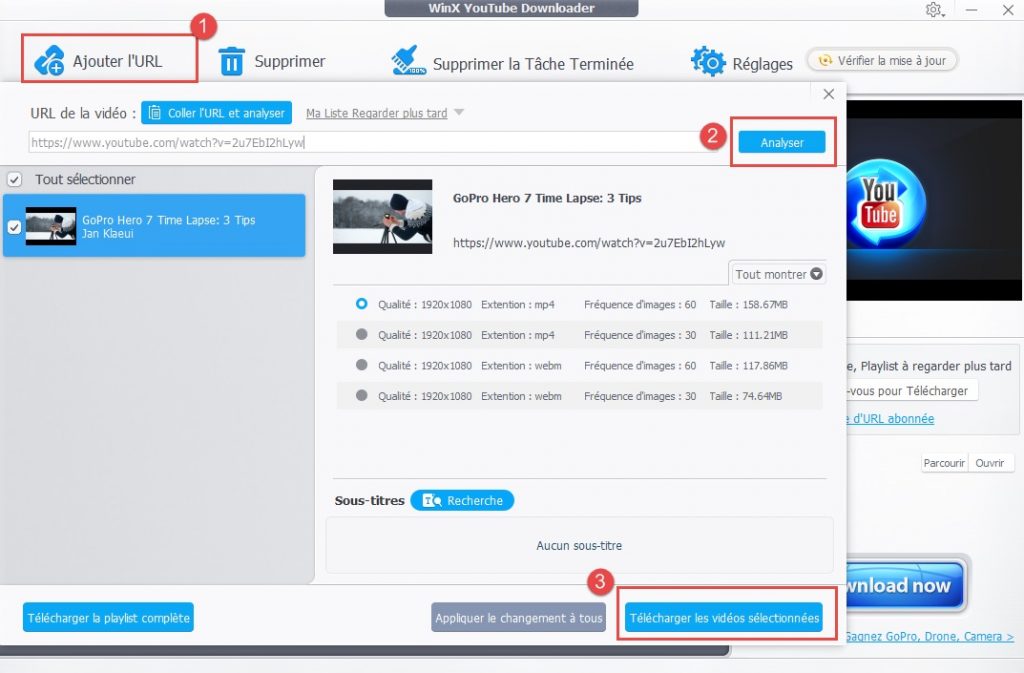Click Appliquer le changement à tous
Image resolution: width=1024 pixels, height=673 pixels.
point(519,618)
